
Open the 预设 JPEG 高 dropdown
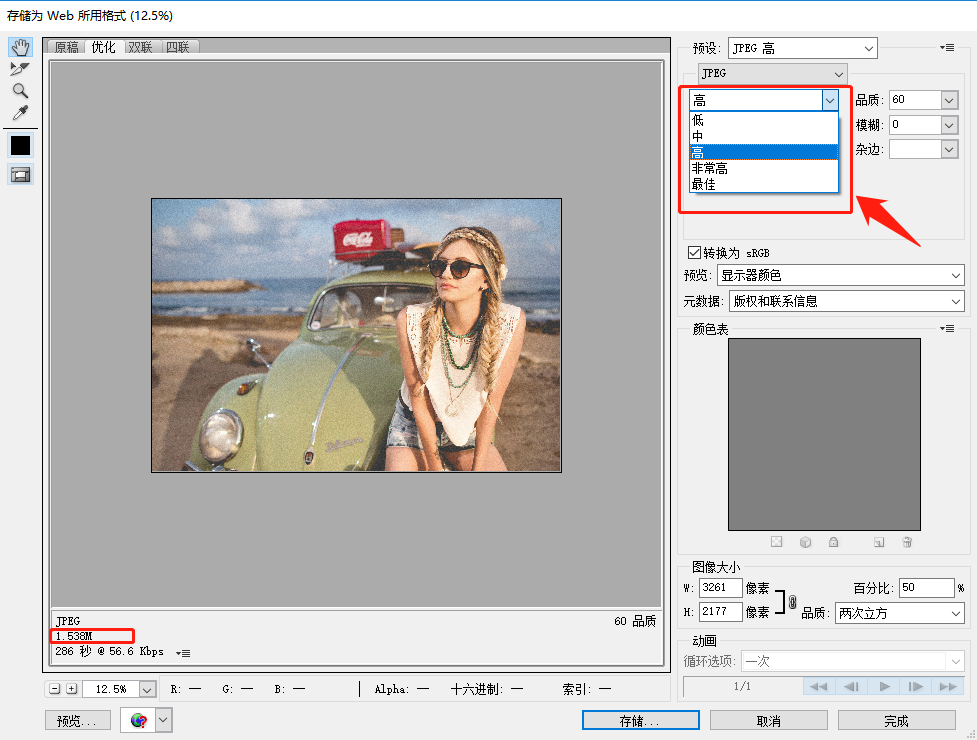[802, 48]
